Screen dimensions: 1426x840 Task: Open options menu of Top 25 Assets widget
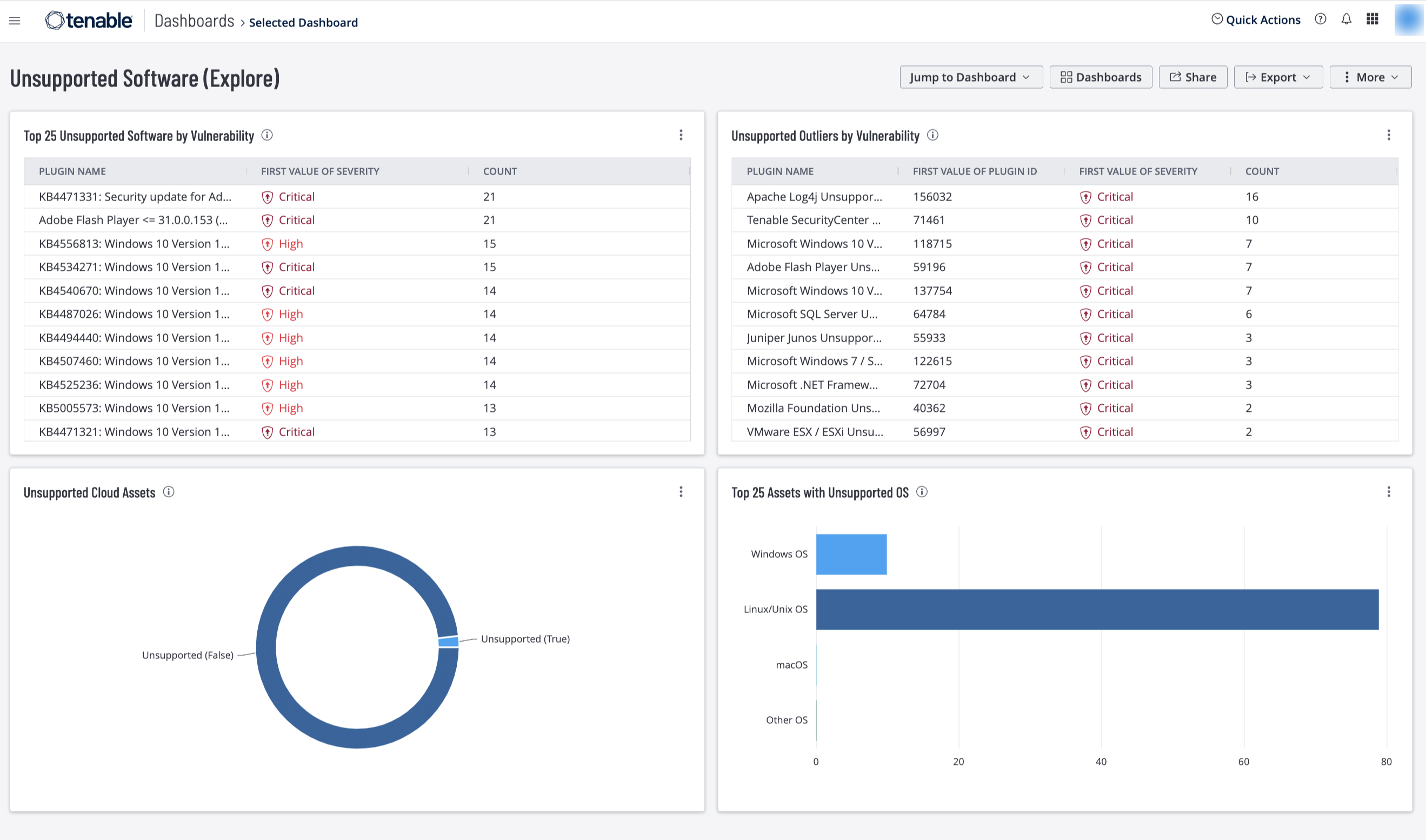click(1389, 492)
